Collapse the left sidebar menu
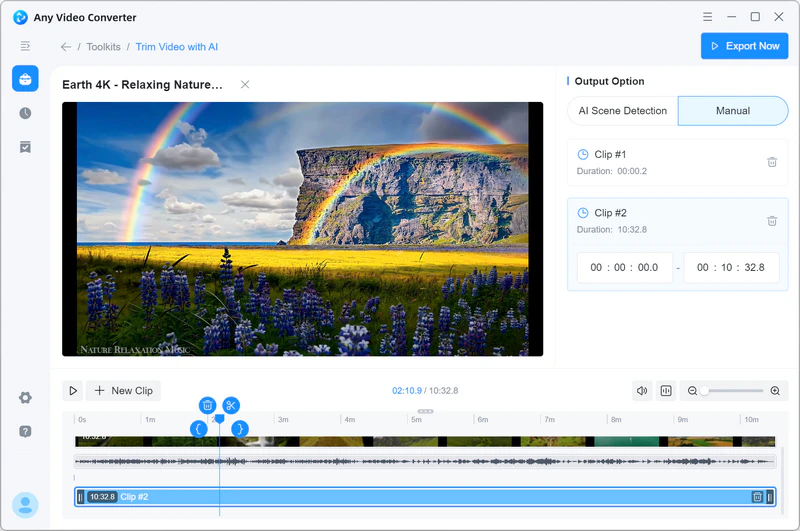This screenshot has height=531, width=800. (25, 46)
